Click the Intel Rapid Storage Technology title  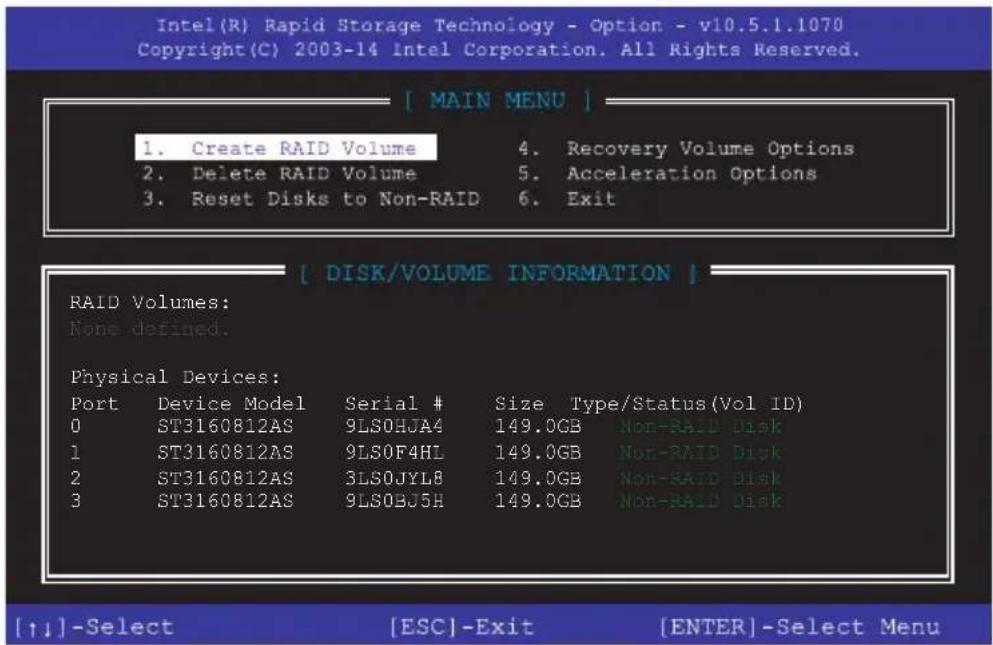tap(499, 25)
